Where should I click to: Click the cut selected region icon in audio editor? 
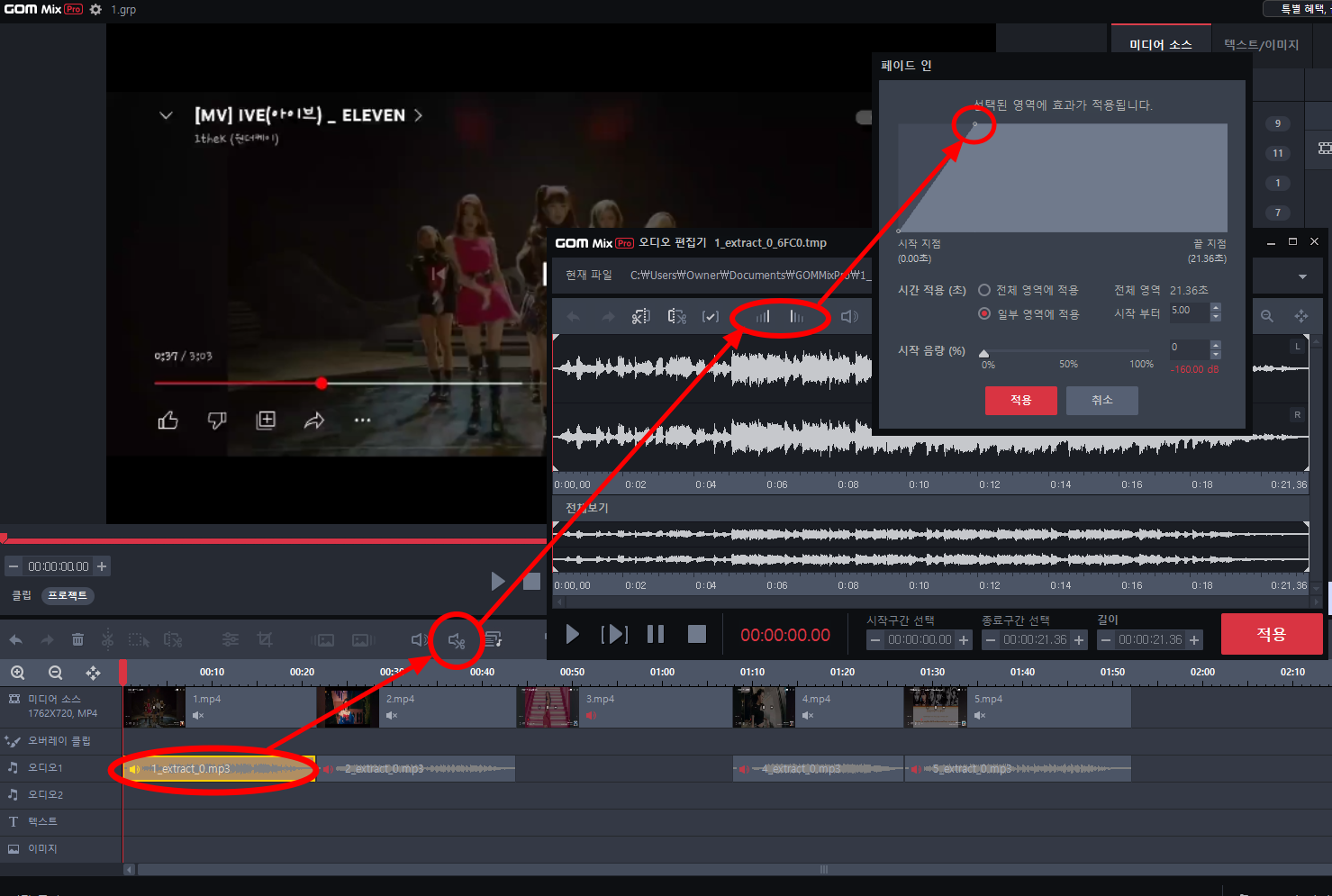641,316
